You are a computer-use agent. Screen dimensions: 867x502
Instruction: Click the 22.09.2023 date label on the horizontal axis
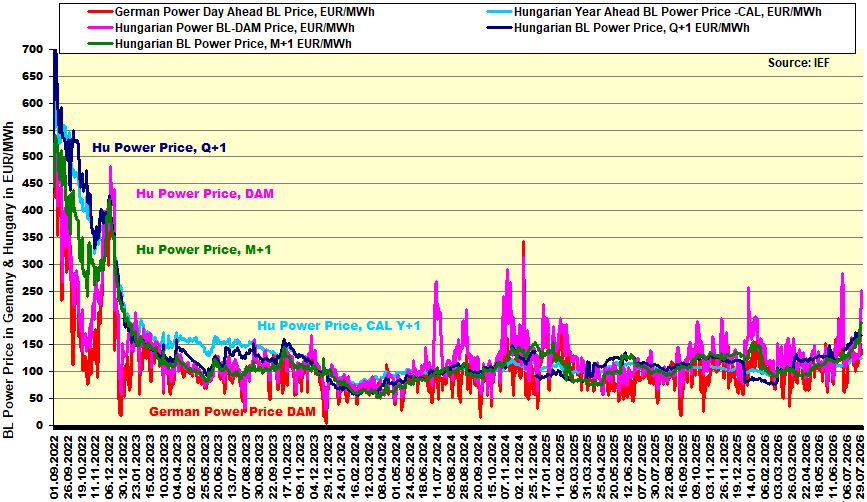(273, 467)
